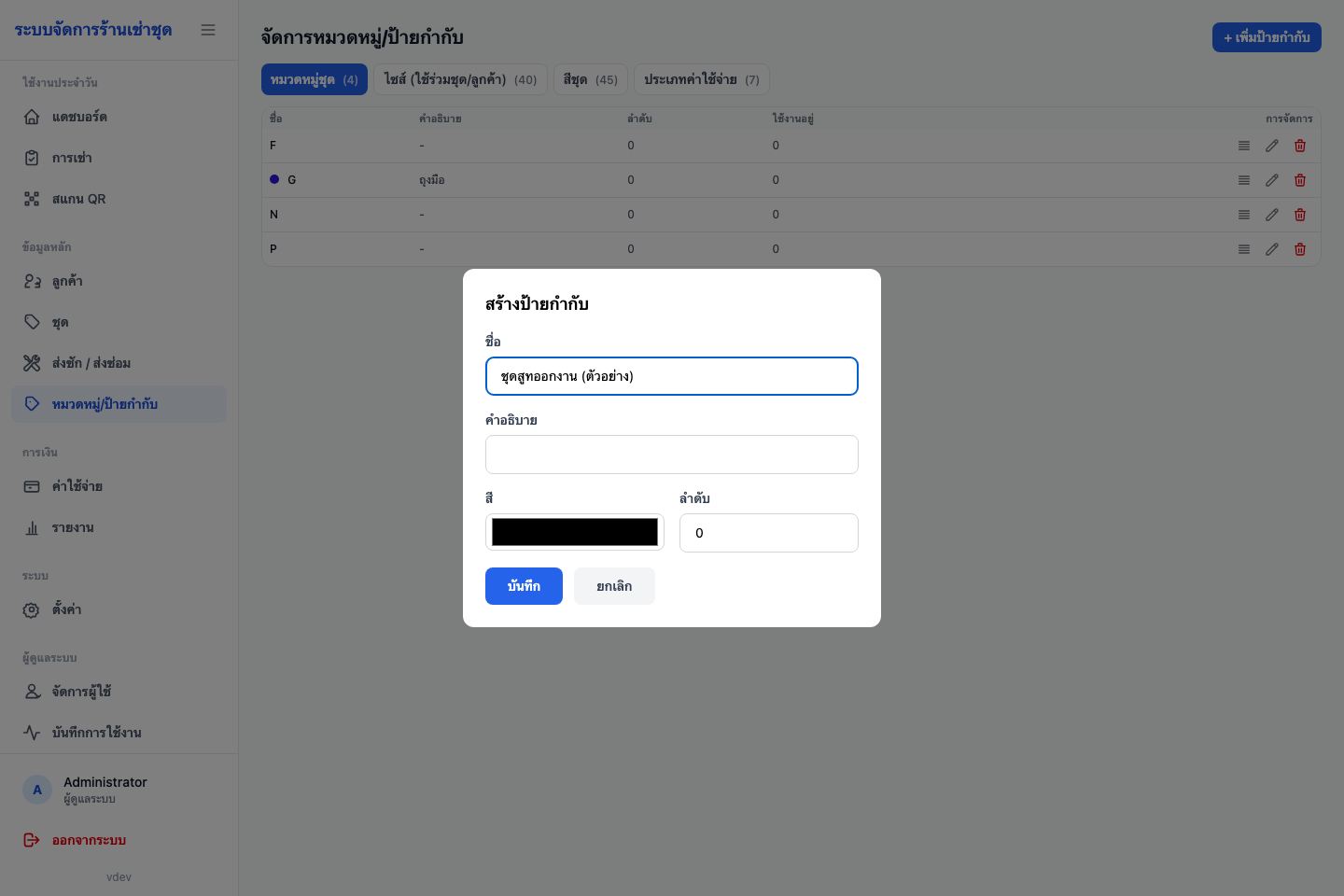Image resolution: width=1344 pixels, height=896 pixels.
Task: Click ยกเลิก cancel button in dialog
Action: pyautogui.click(x=614, y=586)
